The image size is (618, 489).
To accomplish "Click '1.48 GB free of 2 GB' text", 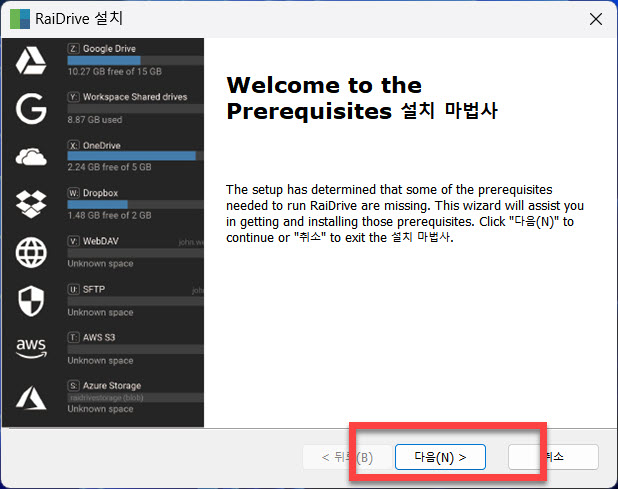I will (x=109, y=216).
